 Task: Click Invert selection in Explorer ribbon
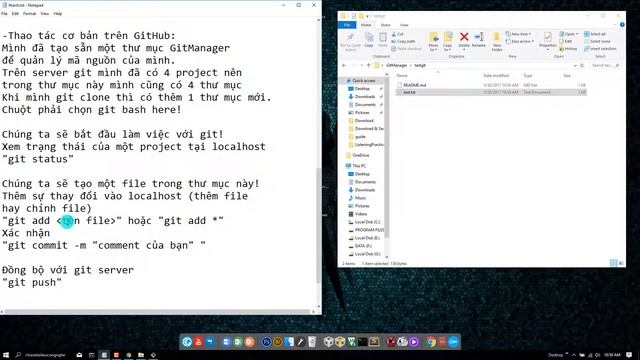click(x=600, y=49)
